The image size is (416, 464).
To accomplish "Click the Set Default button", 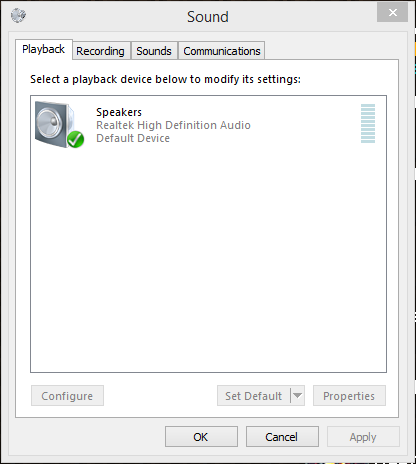I will pos(254,396).
